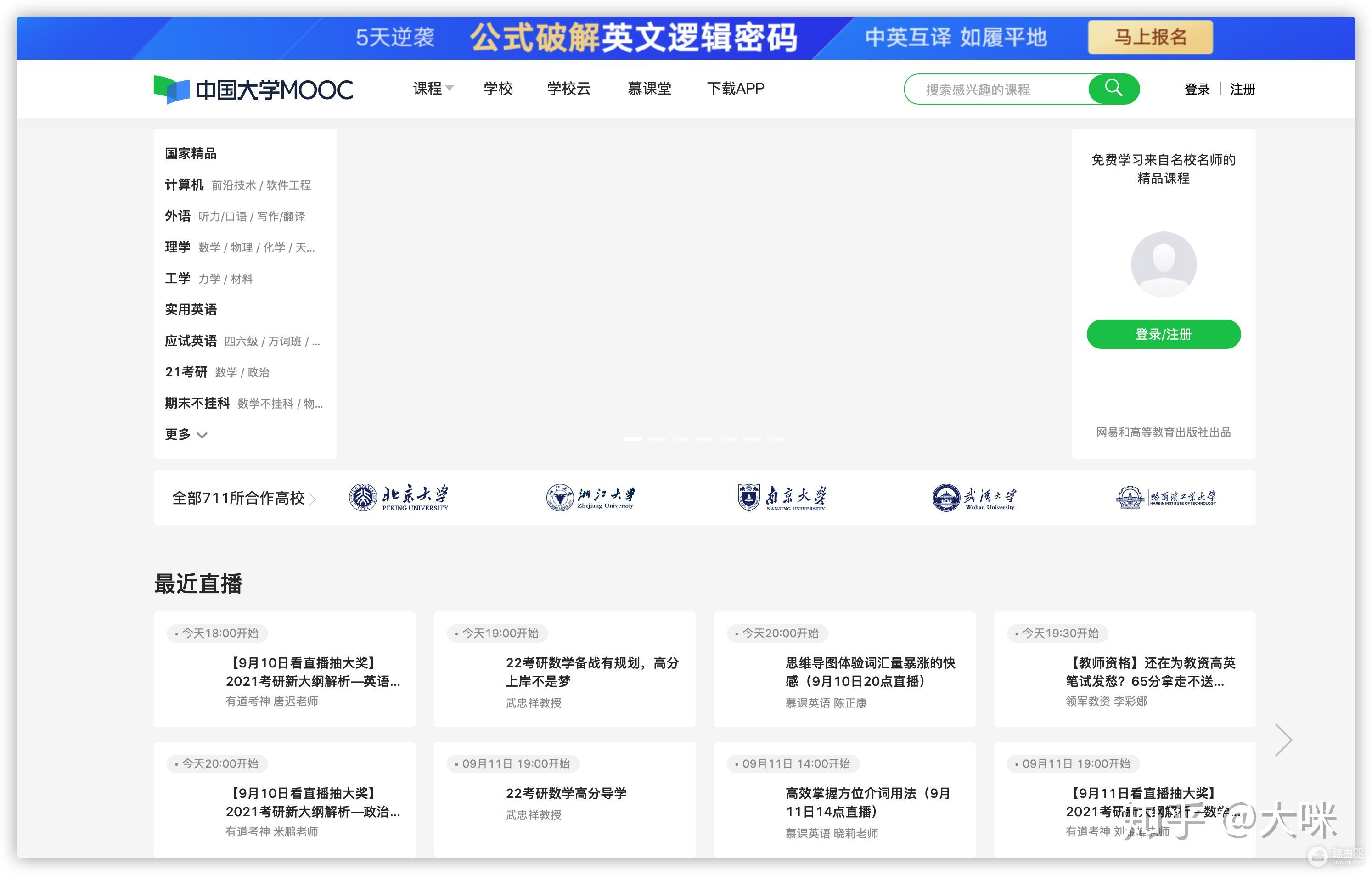Focus the 搜索感兴趣的课程 search field
1372x875 pixels.
tap(996, 90)
